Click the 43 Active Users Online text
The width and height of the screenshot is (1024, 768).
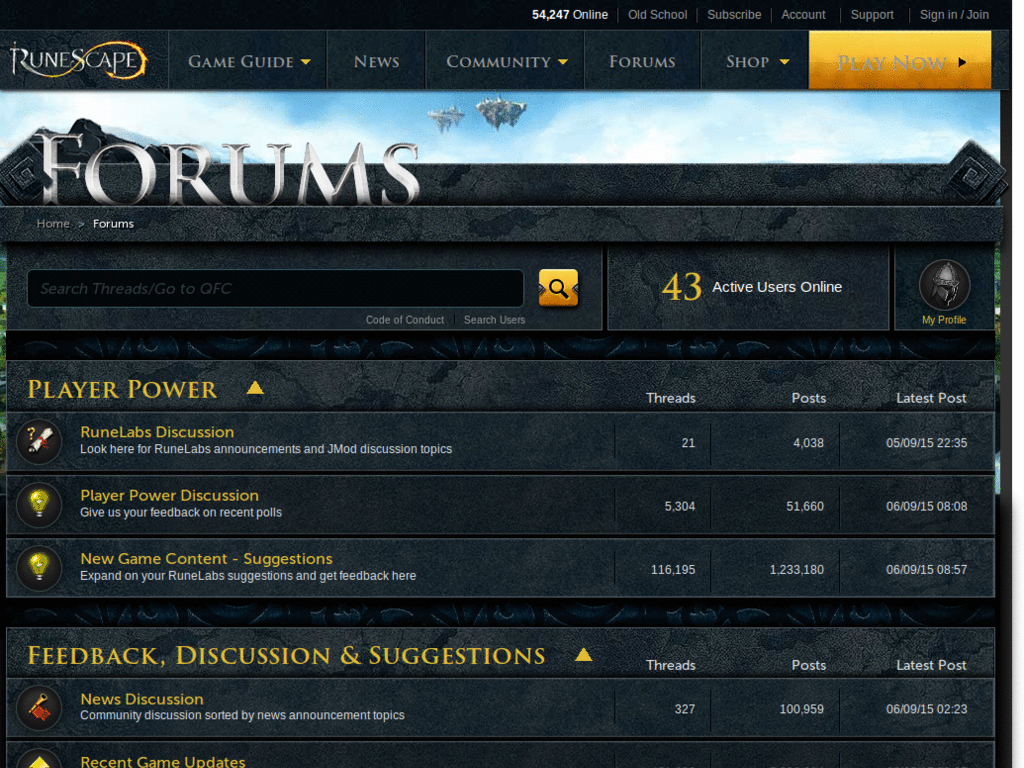752,287
